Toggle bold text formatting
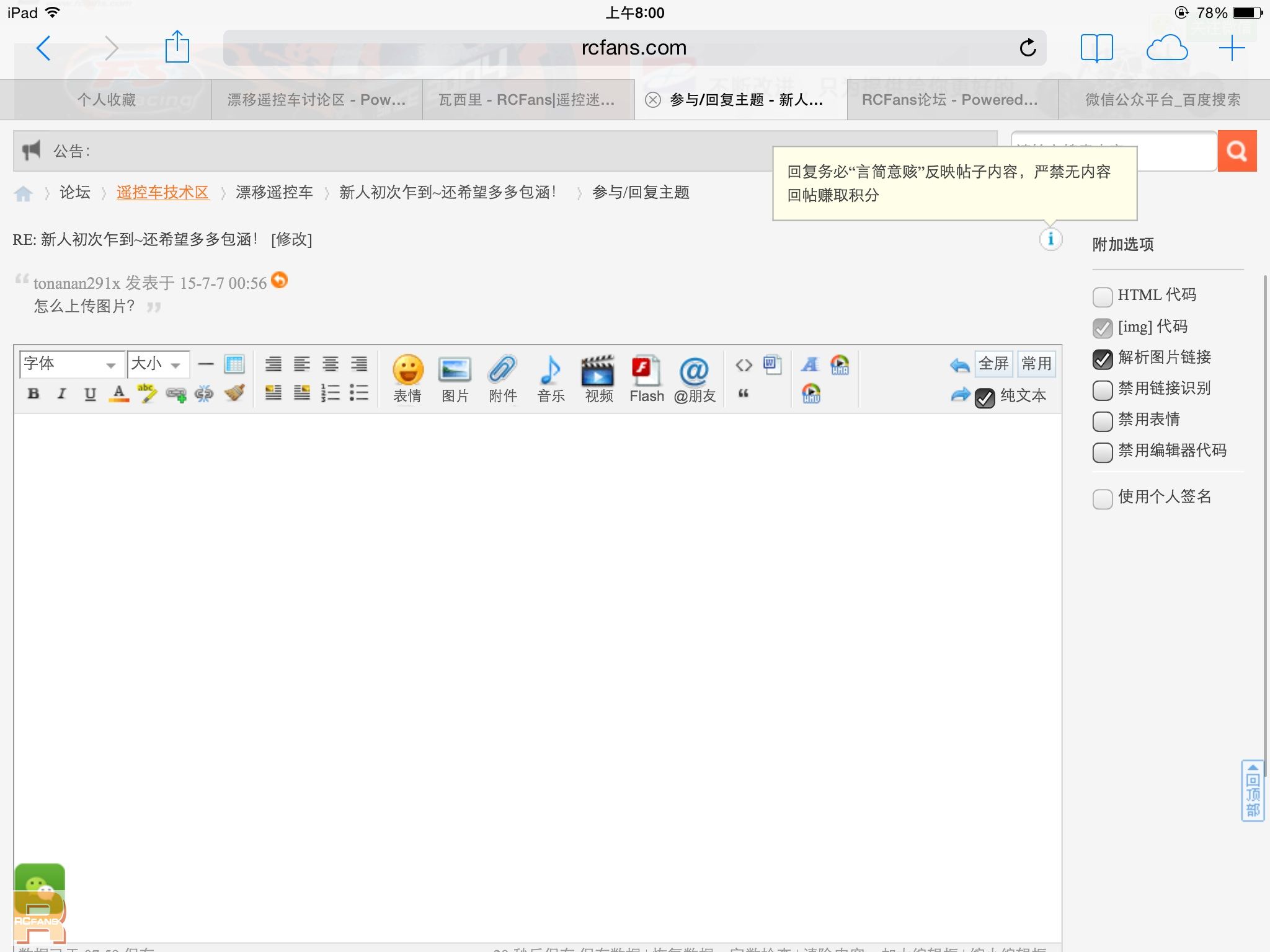This screenshot has width=1270, height=952. [x=33, y=394]
